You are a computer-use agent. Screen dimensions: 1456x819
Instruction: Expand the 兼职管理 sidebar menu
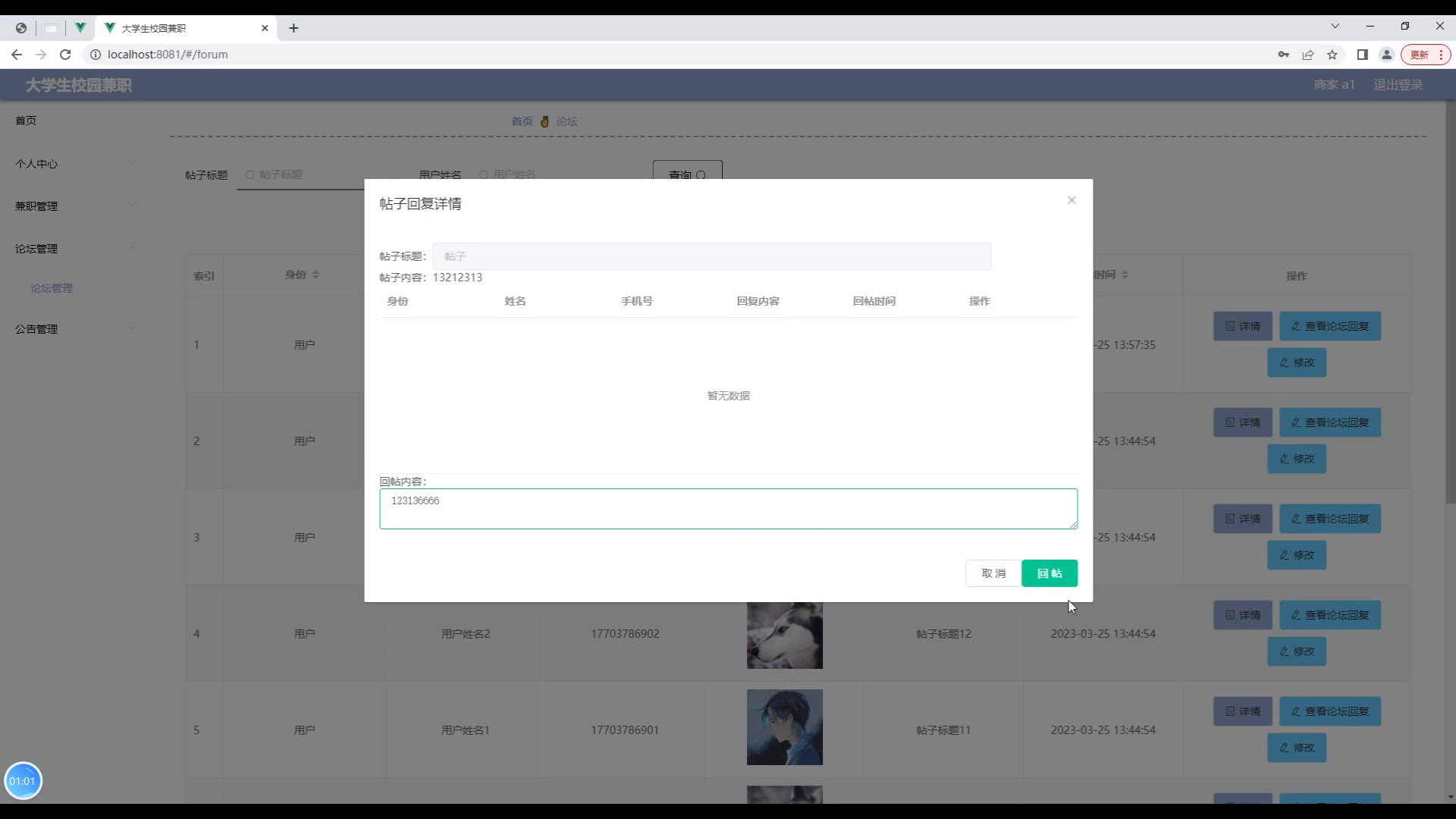(36, 206)
